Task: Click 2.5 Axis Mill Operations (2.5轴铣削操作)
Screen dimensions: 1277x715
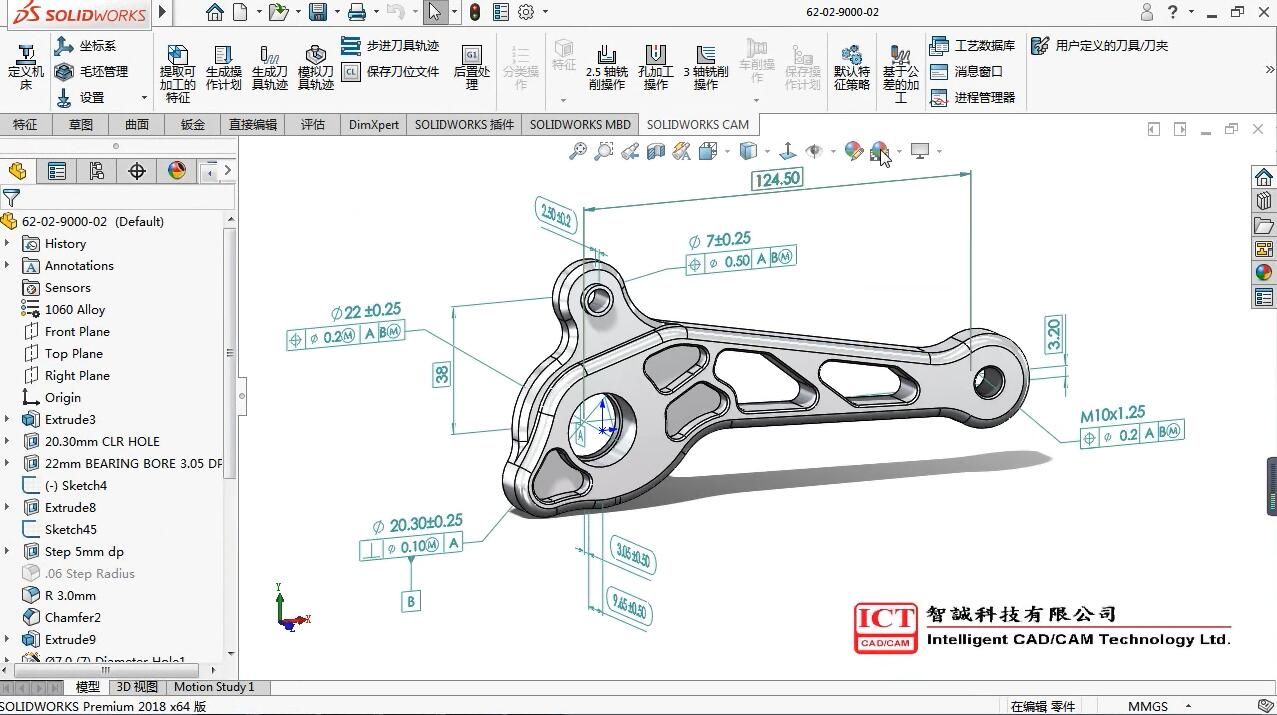Action: [606, 67]
